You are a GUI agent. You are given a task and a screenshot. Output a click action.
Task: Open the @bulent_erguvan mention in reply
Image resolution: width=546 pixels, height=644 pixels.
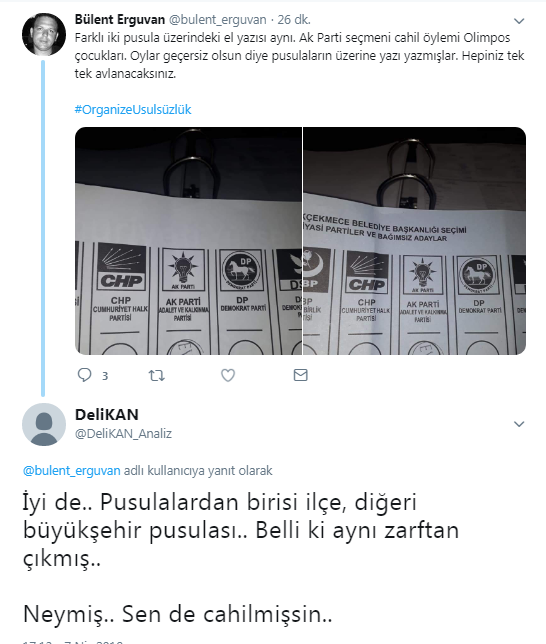[72, 471]
